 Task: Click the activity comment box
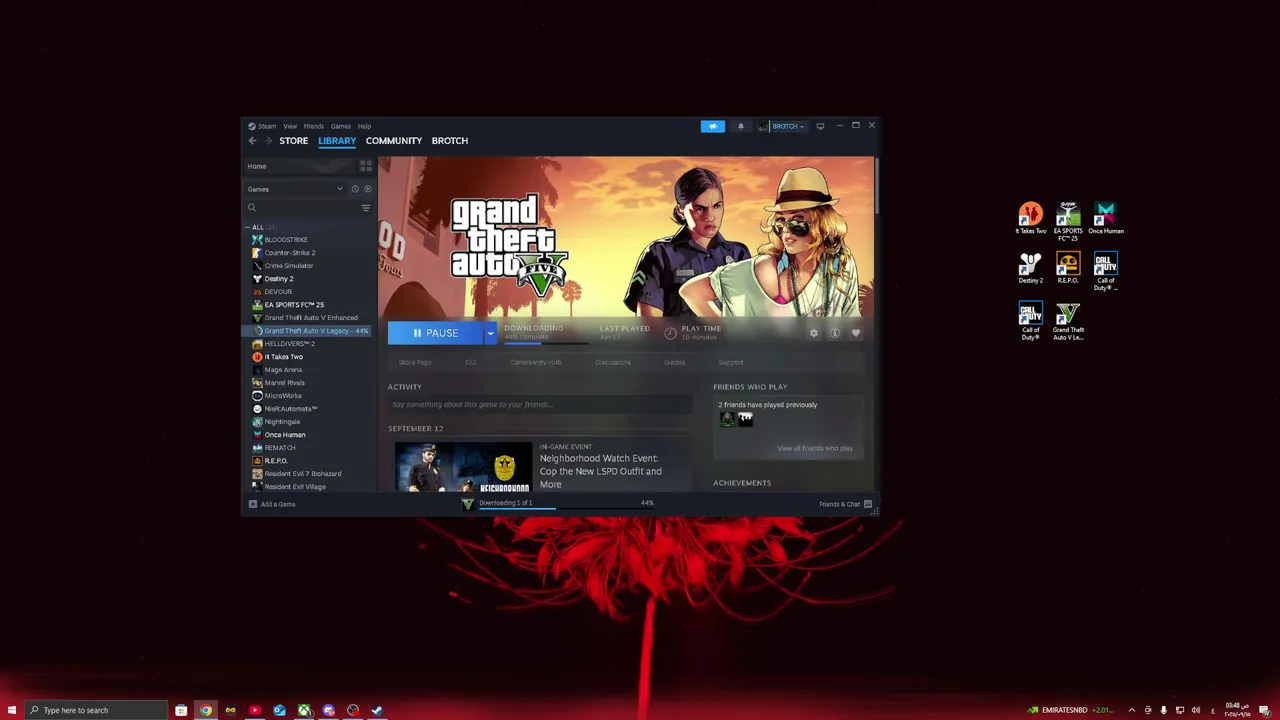pyautogui.click(x=540, y=405)
